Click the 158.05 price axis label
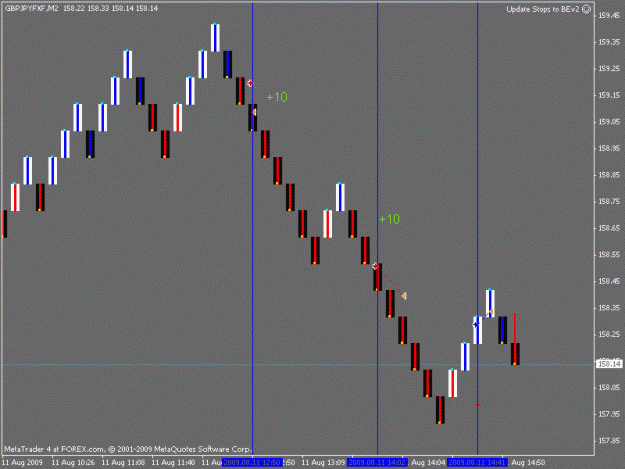 (609, 387)
